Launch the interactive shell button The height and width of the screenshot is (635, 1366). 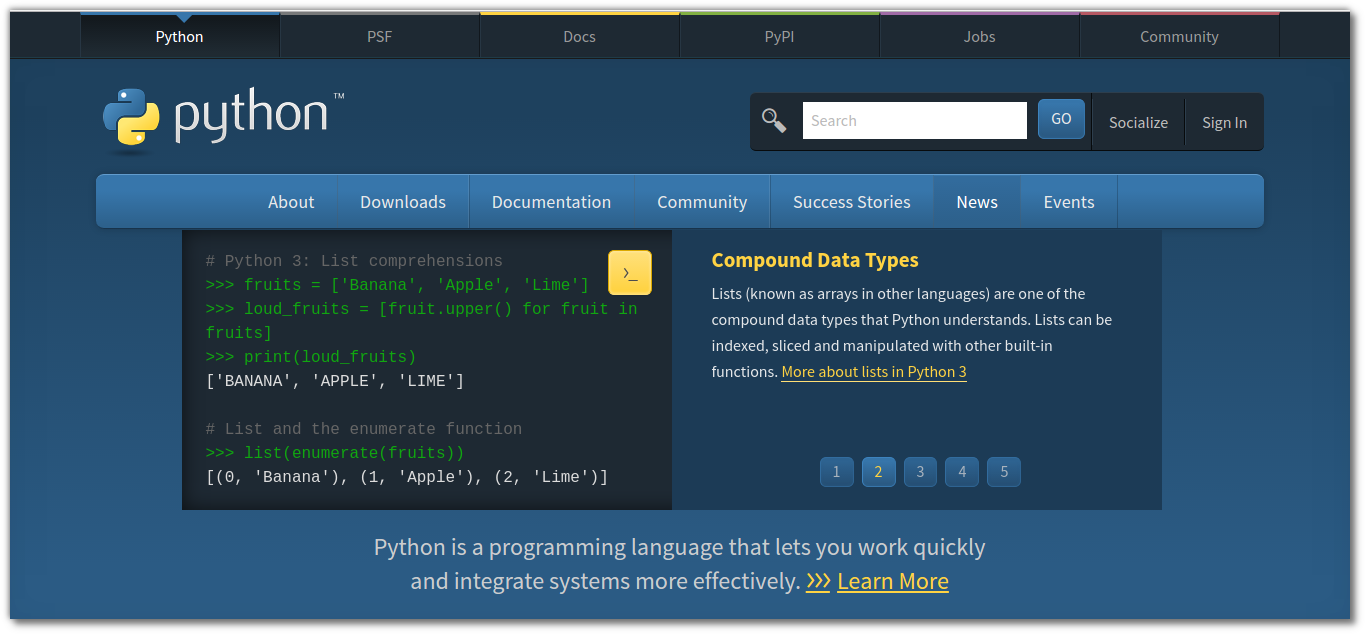630,273
